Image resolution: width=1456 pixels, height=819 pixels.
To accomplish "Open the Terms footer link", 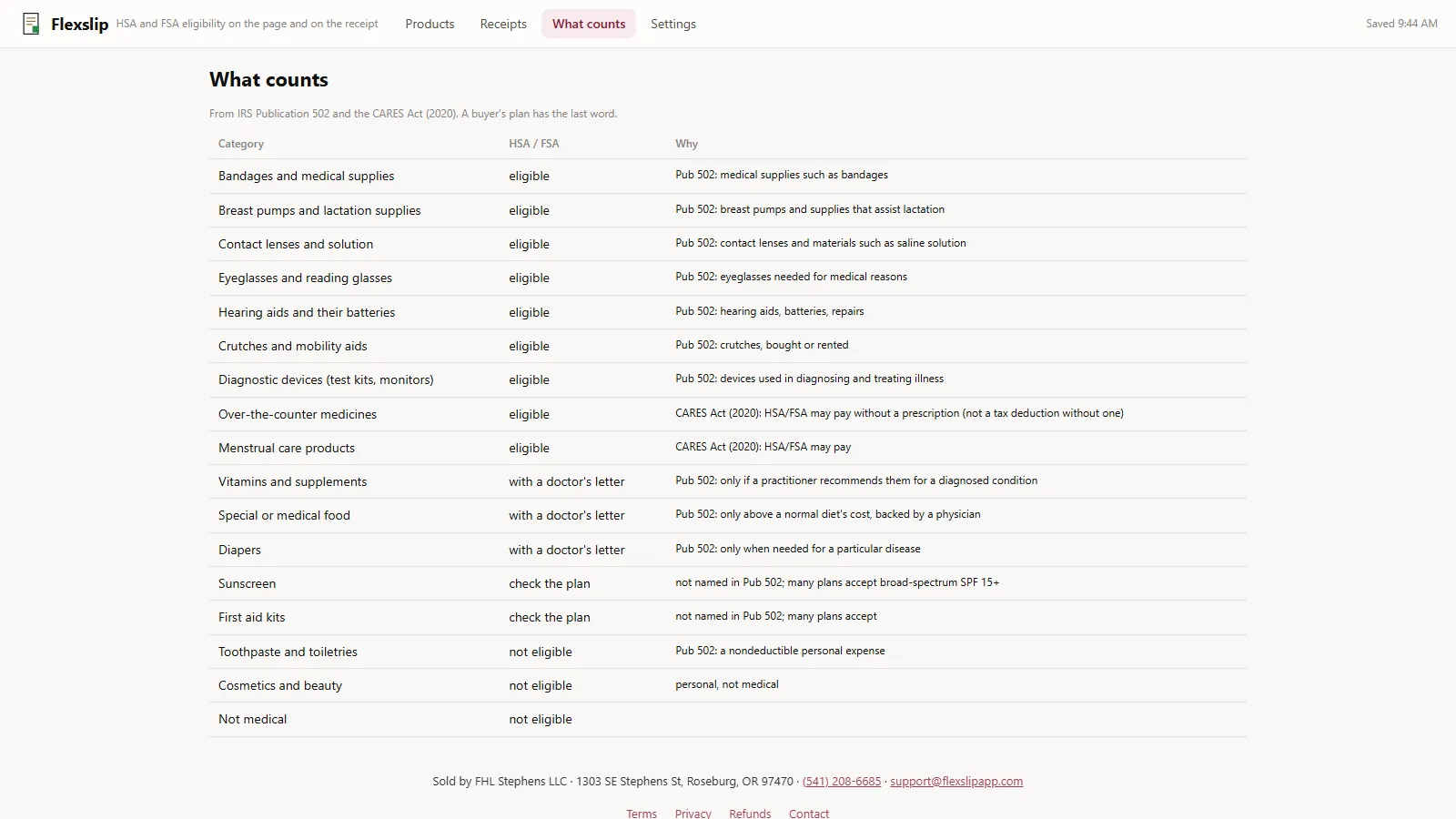I will pyautogui.click(x=642, y=814).
